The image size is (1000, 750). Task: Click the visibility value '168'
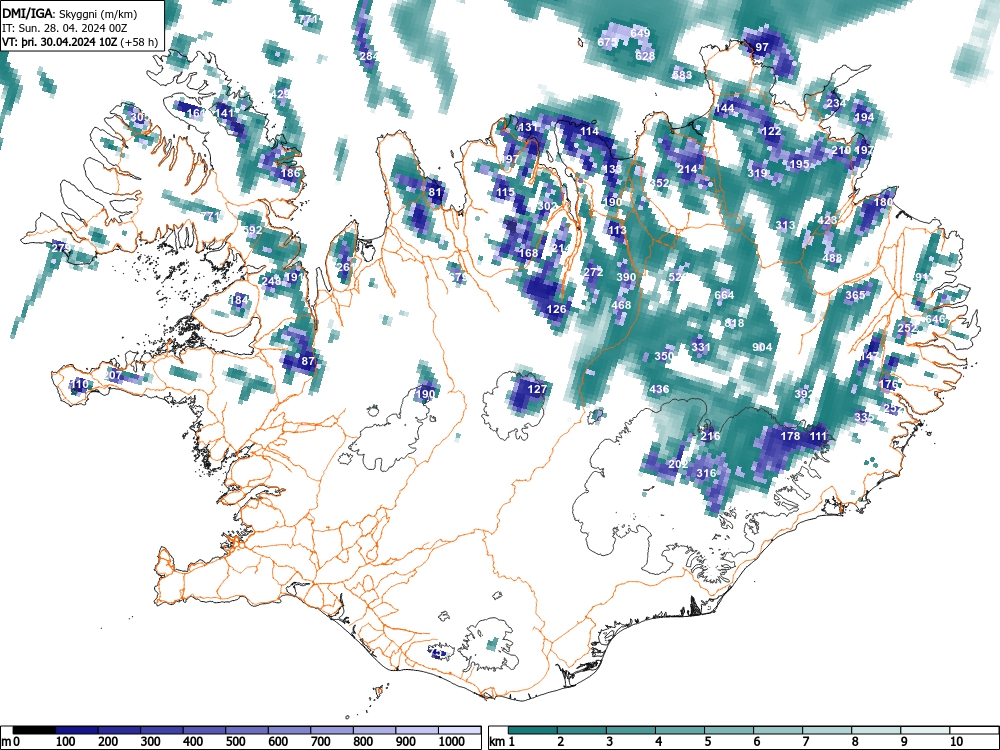pos(528,253)
